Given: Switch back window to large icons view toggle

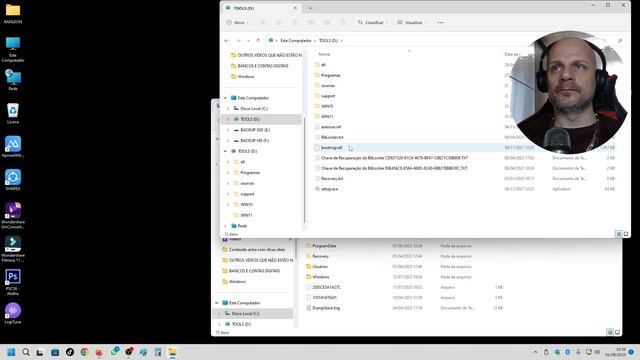Looking at the screenshot, I should pos(617,332).
